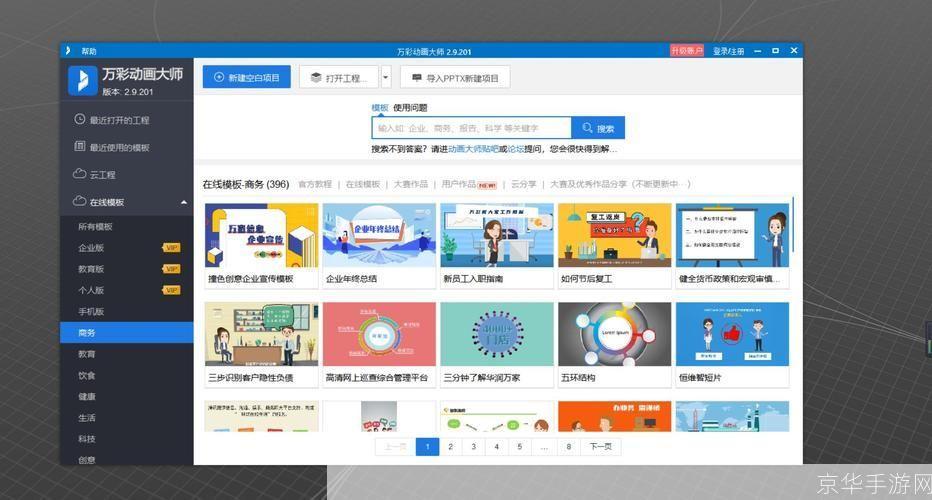Select the 企业版 category

[91, 248]
